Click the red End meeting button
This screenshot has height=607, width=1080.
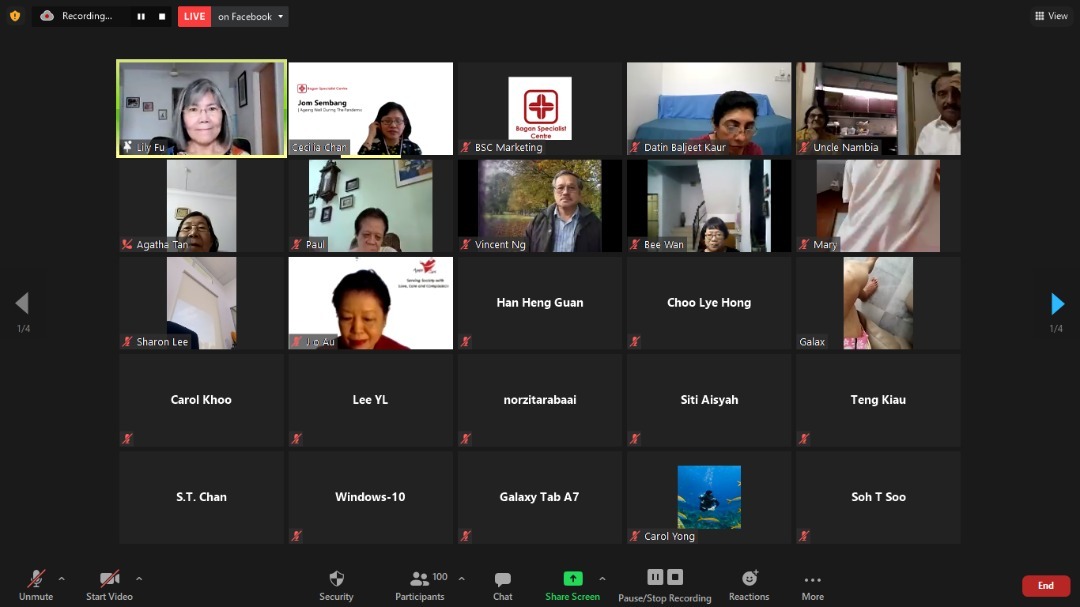click(1045, 586)
